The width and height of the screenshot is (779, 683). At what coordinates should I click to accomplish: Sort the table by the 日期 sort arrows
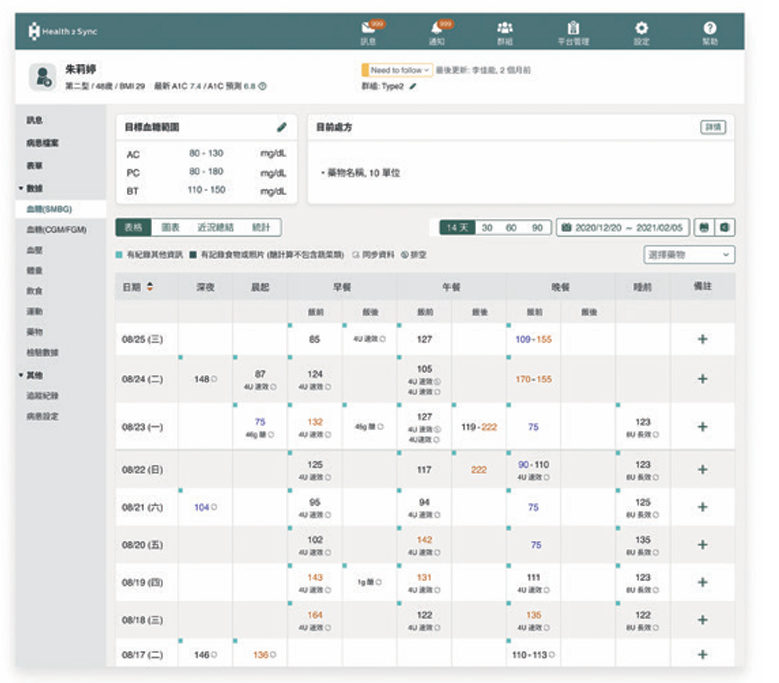(x=150, y=287)
